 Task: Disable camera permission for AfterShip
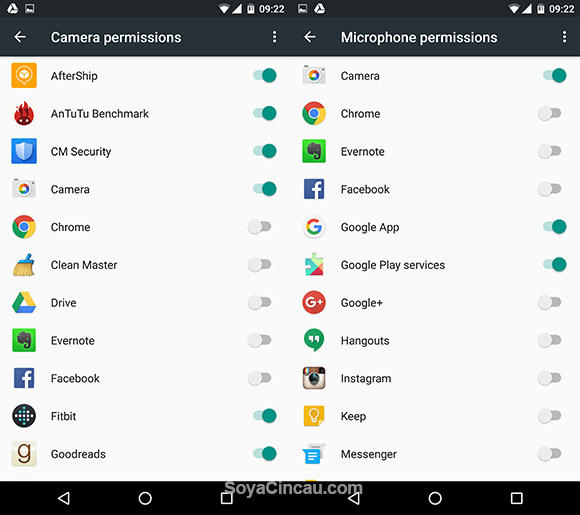(x=265, y=75)
